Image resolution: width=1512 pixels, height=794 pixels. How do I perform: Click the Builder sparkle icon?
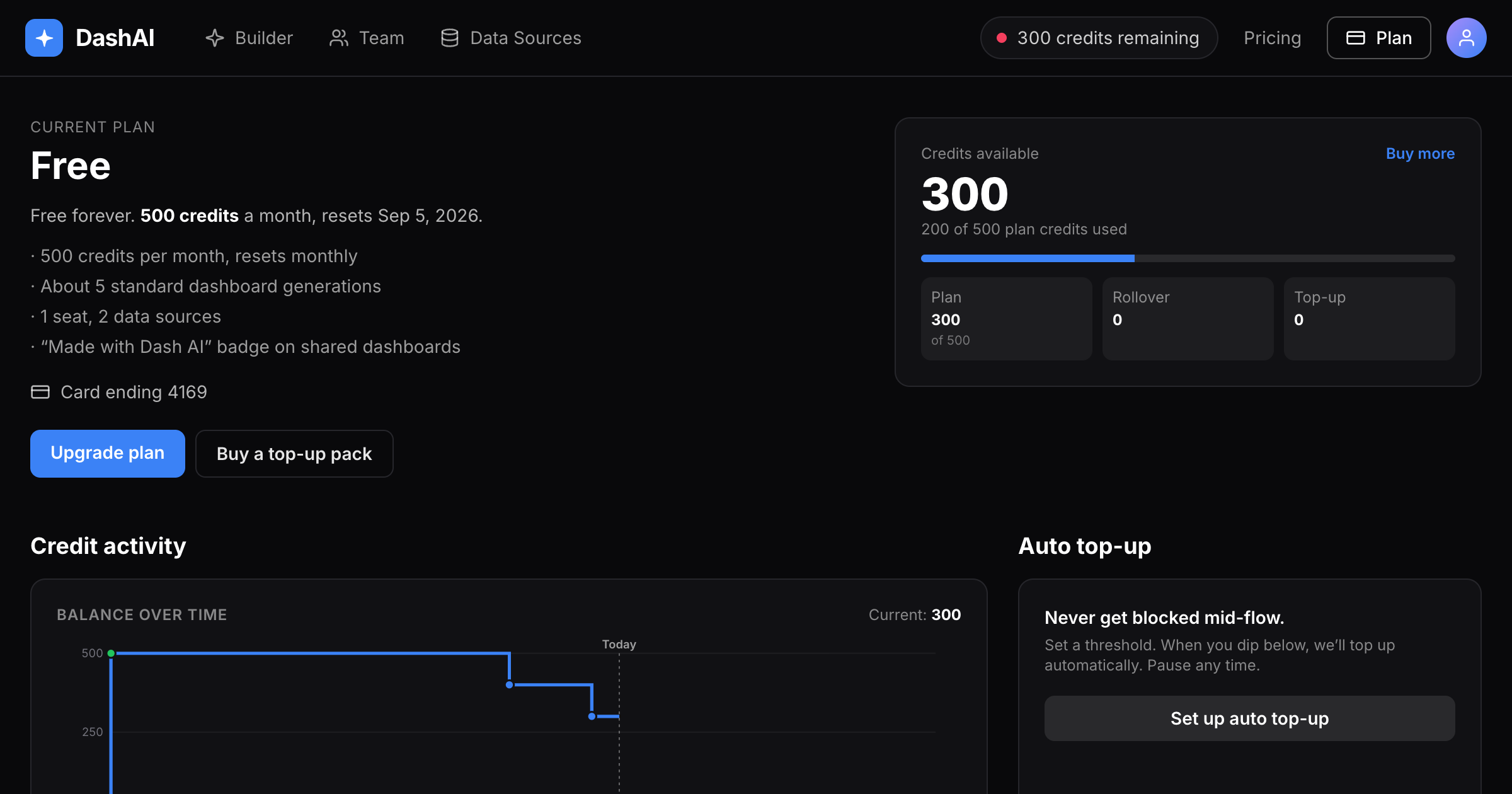coord(215,38)
